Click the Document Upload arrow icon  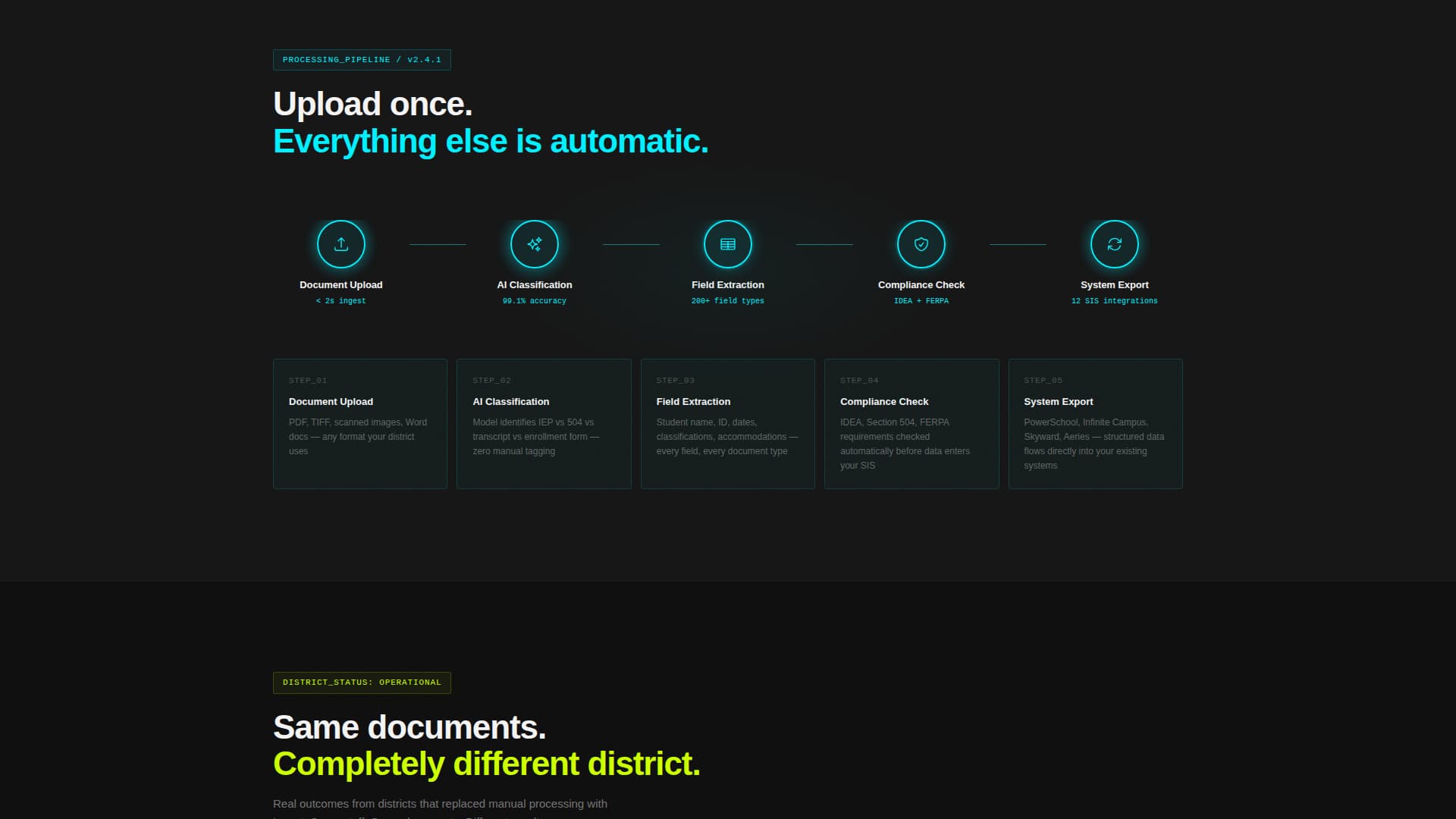click(x=341, y=244)
